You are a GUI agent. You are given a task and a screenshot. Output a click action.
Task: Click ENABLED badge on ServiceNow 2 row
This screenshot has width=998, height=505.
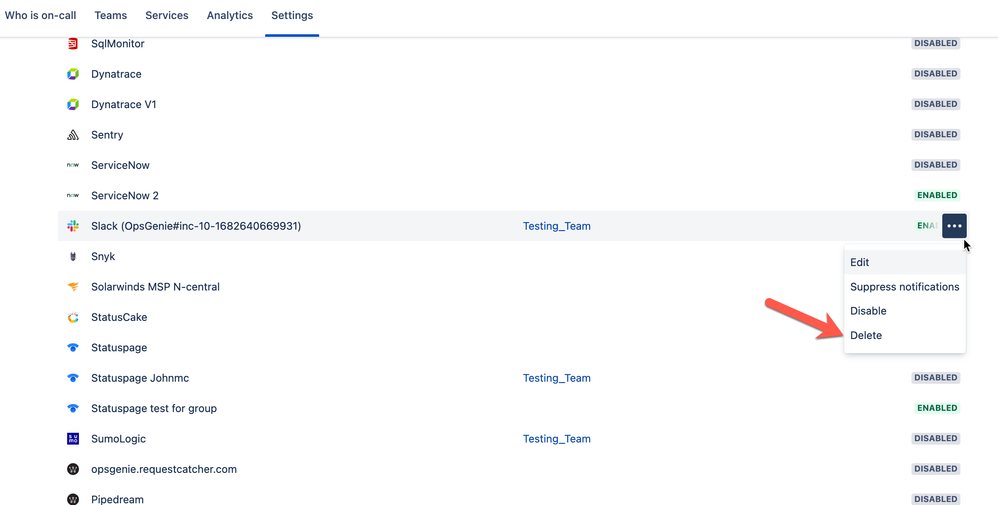coord(937,195)
